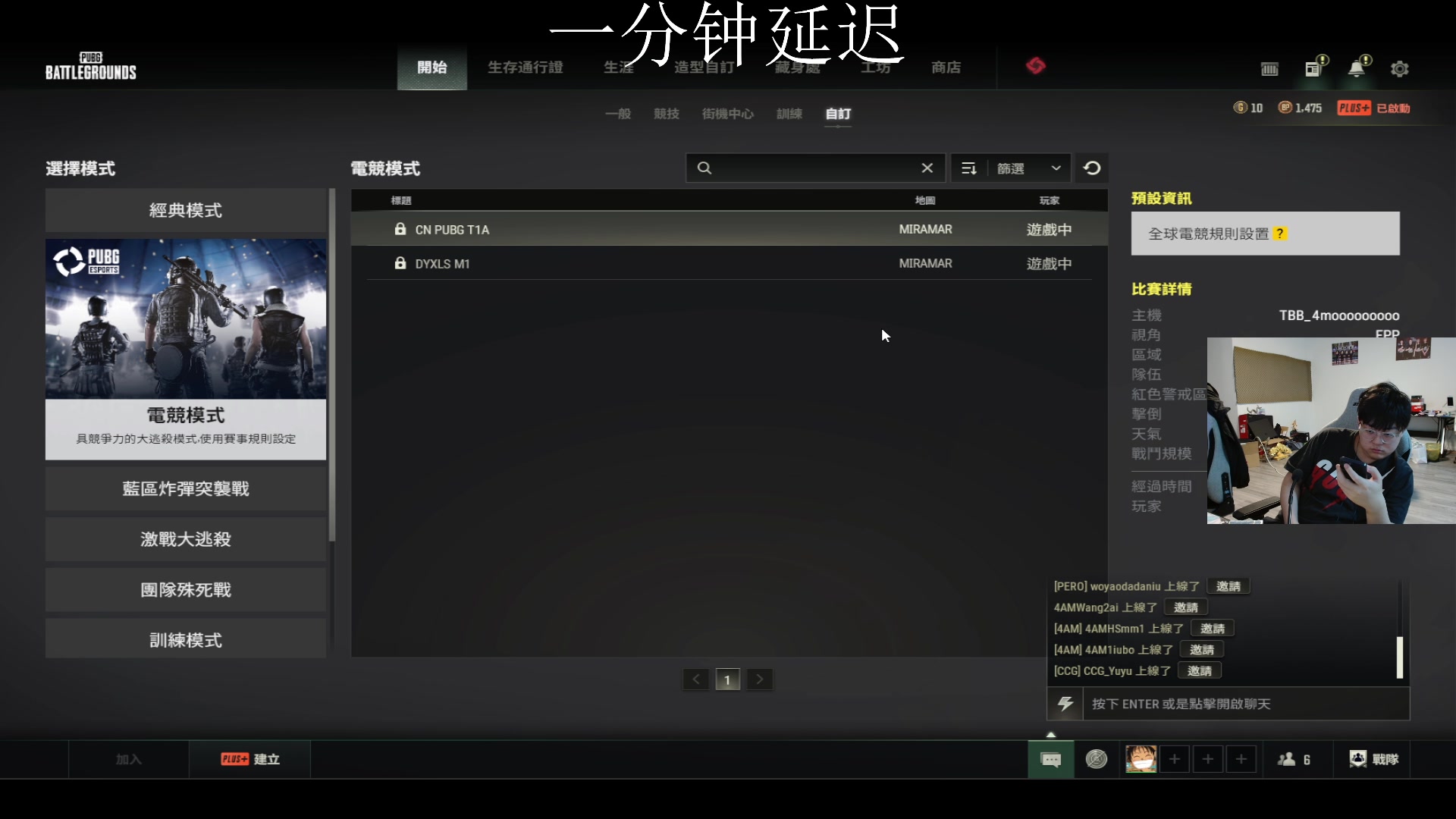
Task: Click the yellow question mark help icon
Action: (x=1280, y=234)
